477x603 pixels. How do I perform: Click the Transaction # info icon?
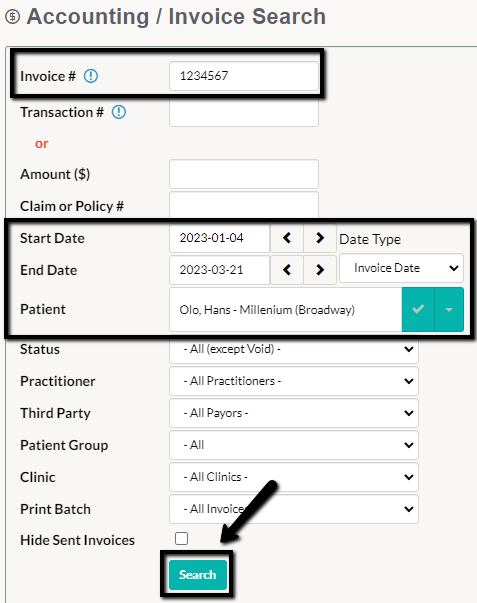point(119,112)
